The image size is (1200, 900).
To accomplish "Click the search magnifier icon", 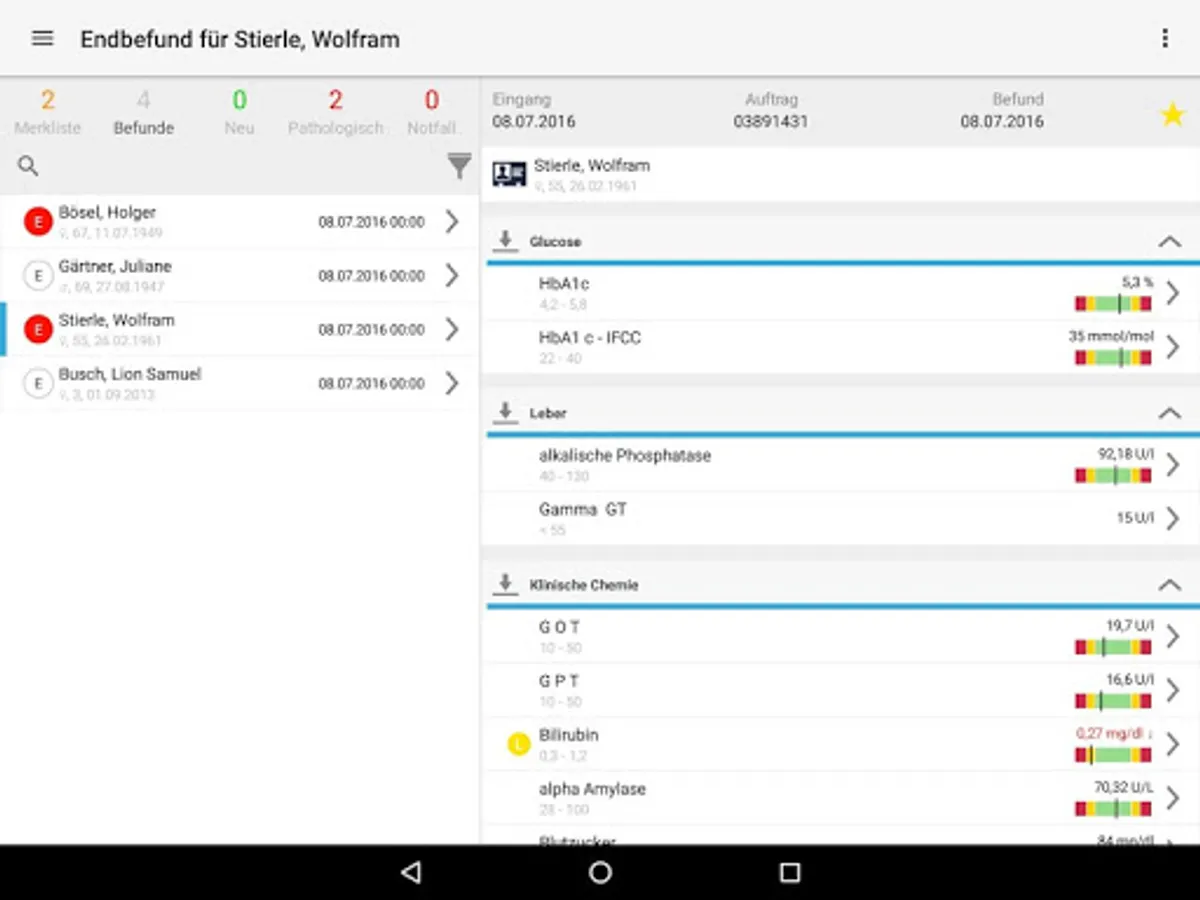I will tap(29, 166).
